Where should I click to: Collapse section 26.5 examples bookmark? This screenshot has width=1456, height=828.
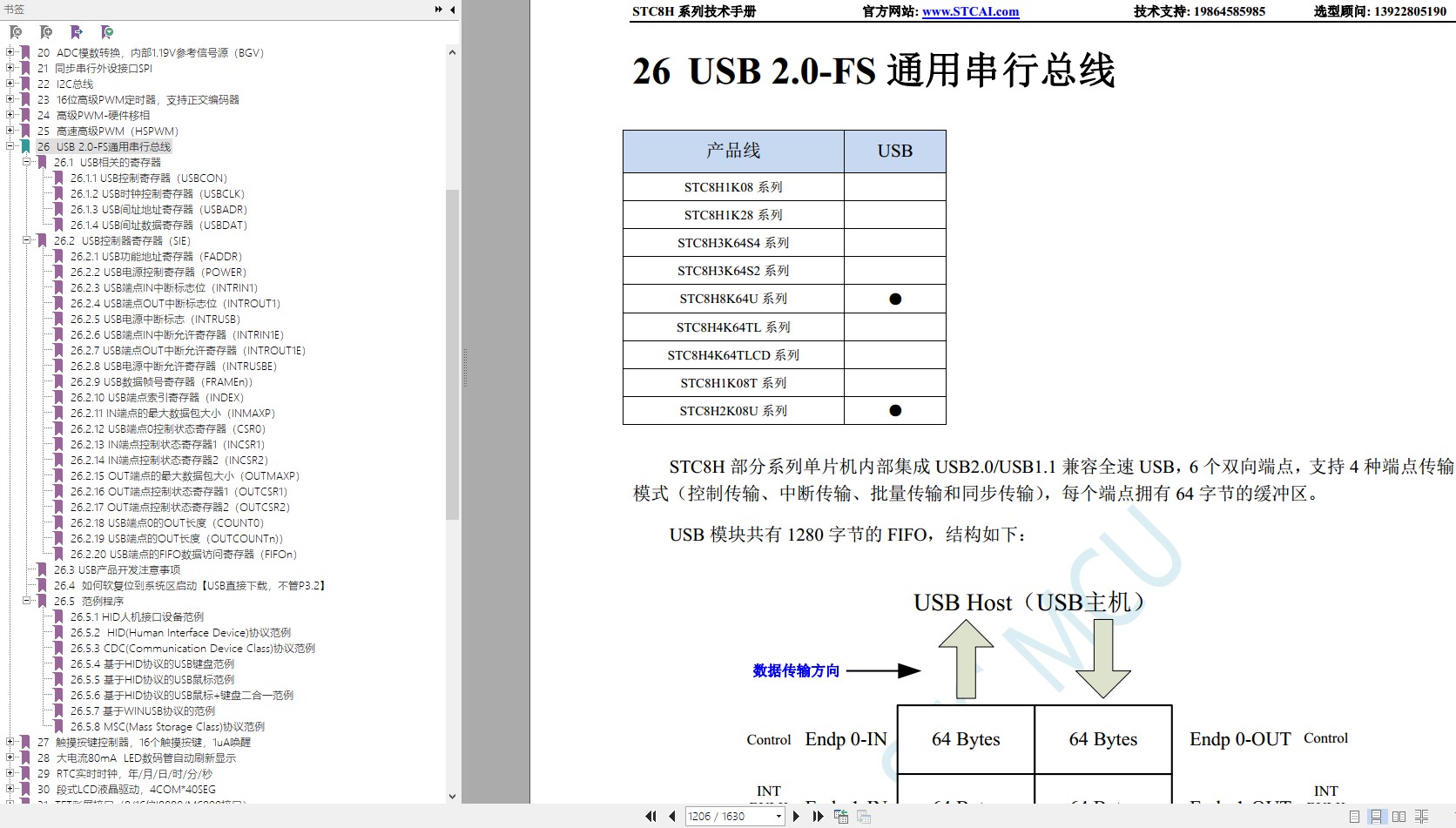point(27,601)
